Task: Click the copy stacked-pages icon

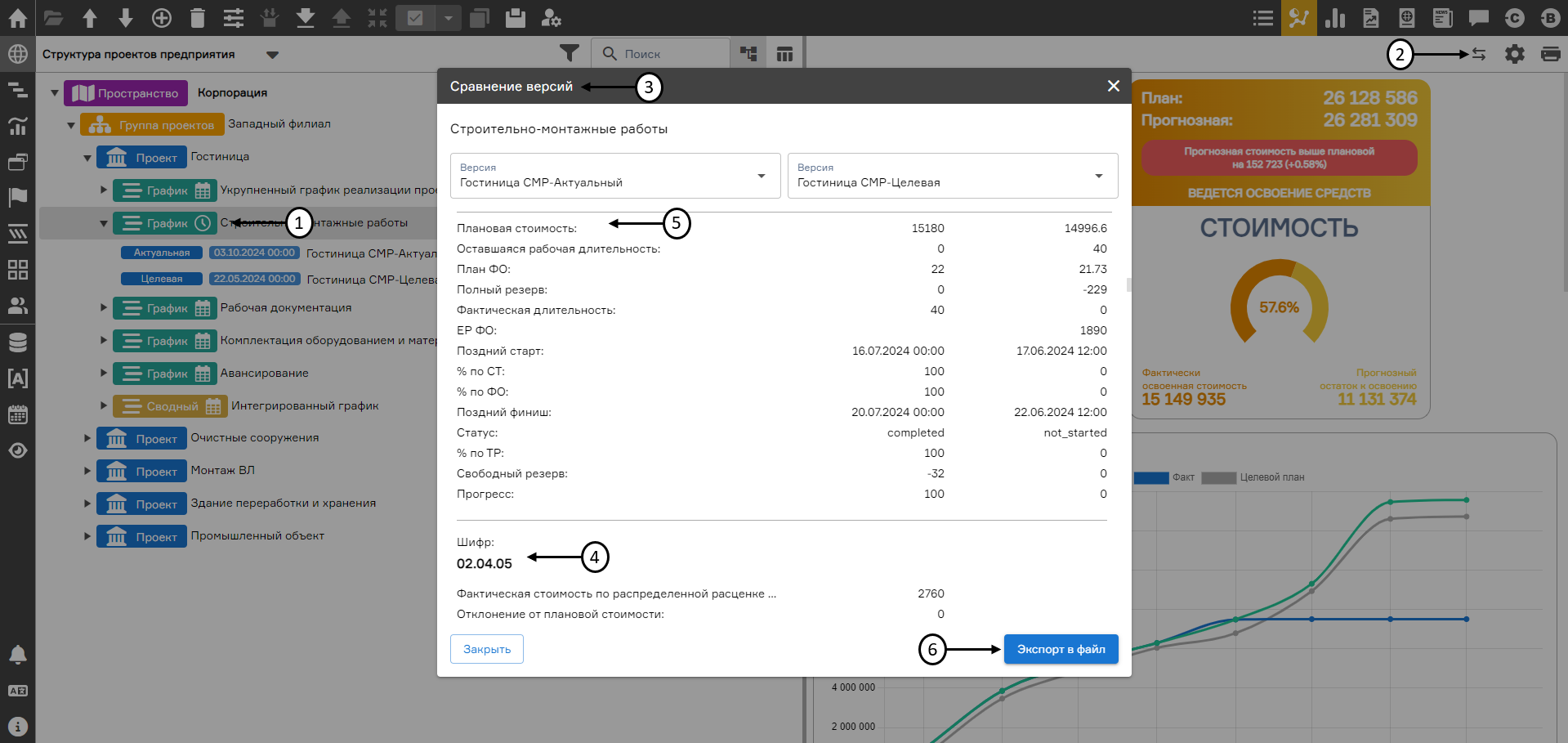Action: 480,17
